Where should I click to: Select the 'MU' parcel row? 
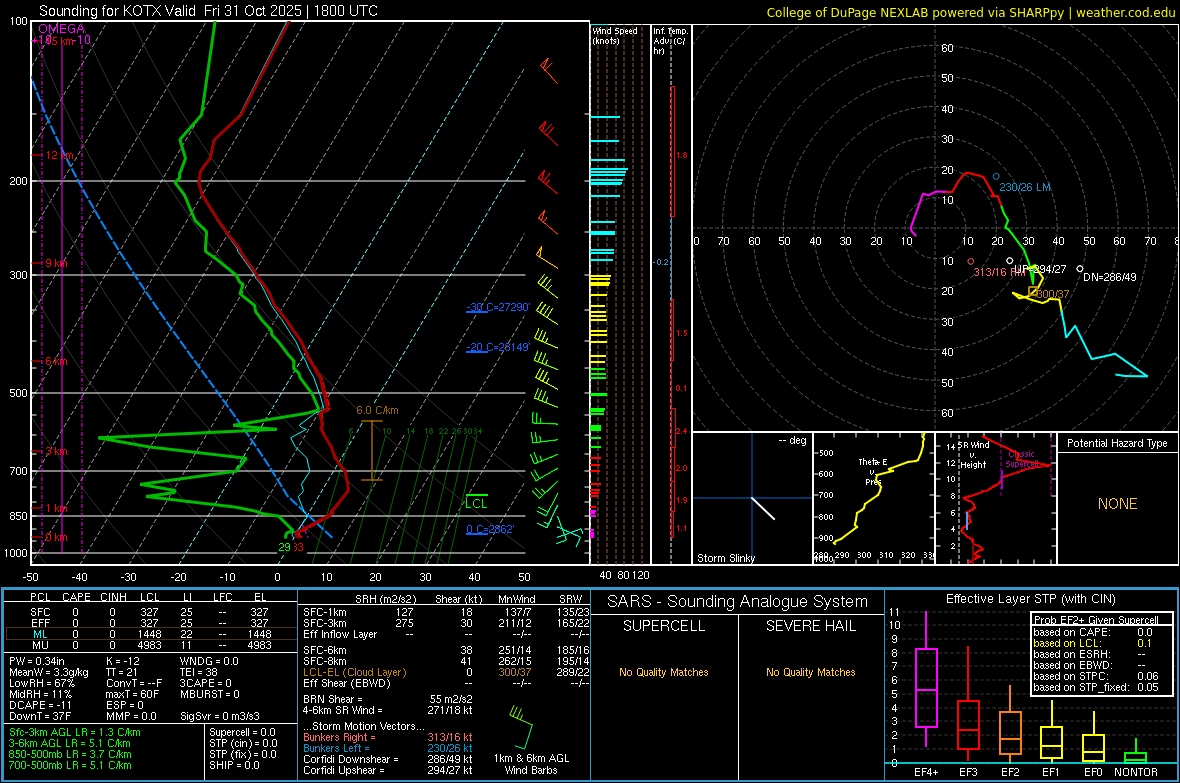coord(151,644)
